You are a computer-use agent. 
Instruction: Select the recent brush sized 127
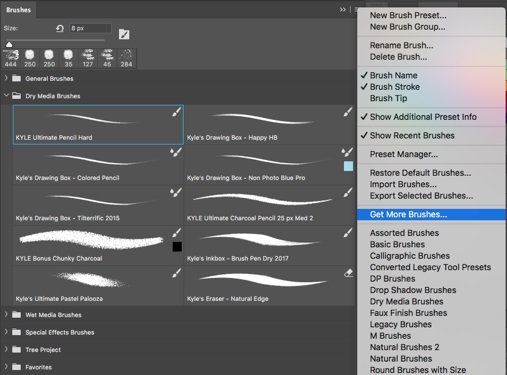pyautogui.click(x=88, y=58)
